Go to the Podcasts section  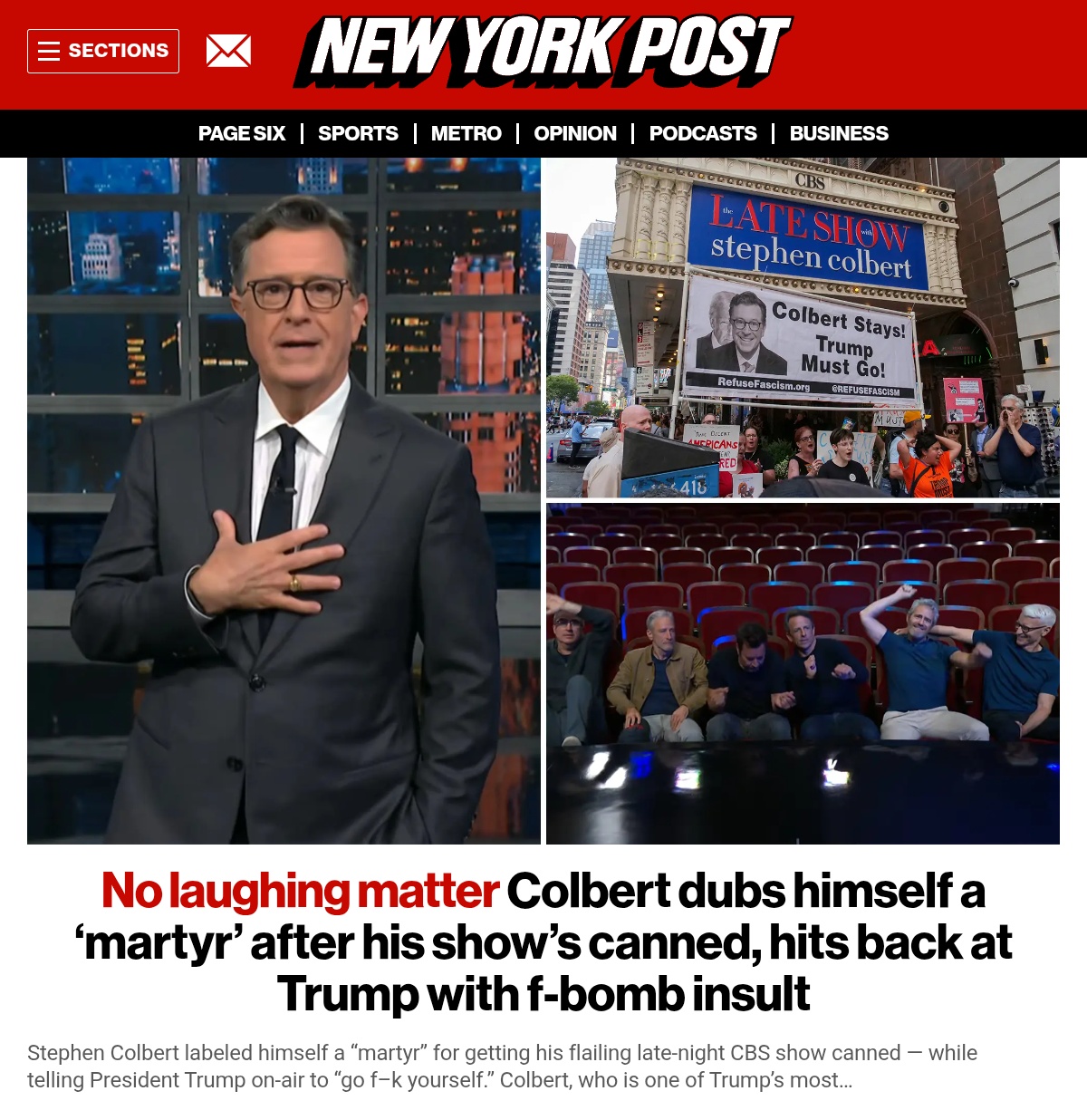click(x=703, y=133)
